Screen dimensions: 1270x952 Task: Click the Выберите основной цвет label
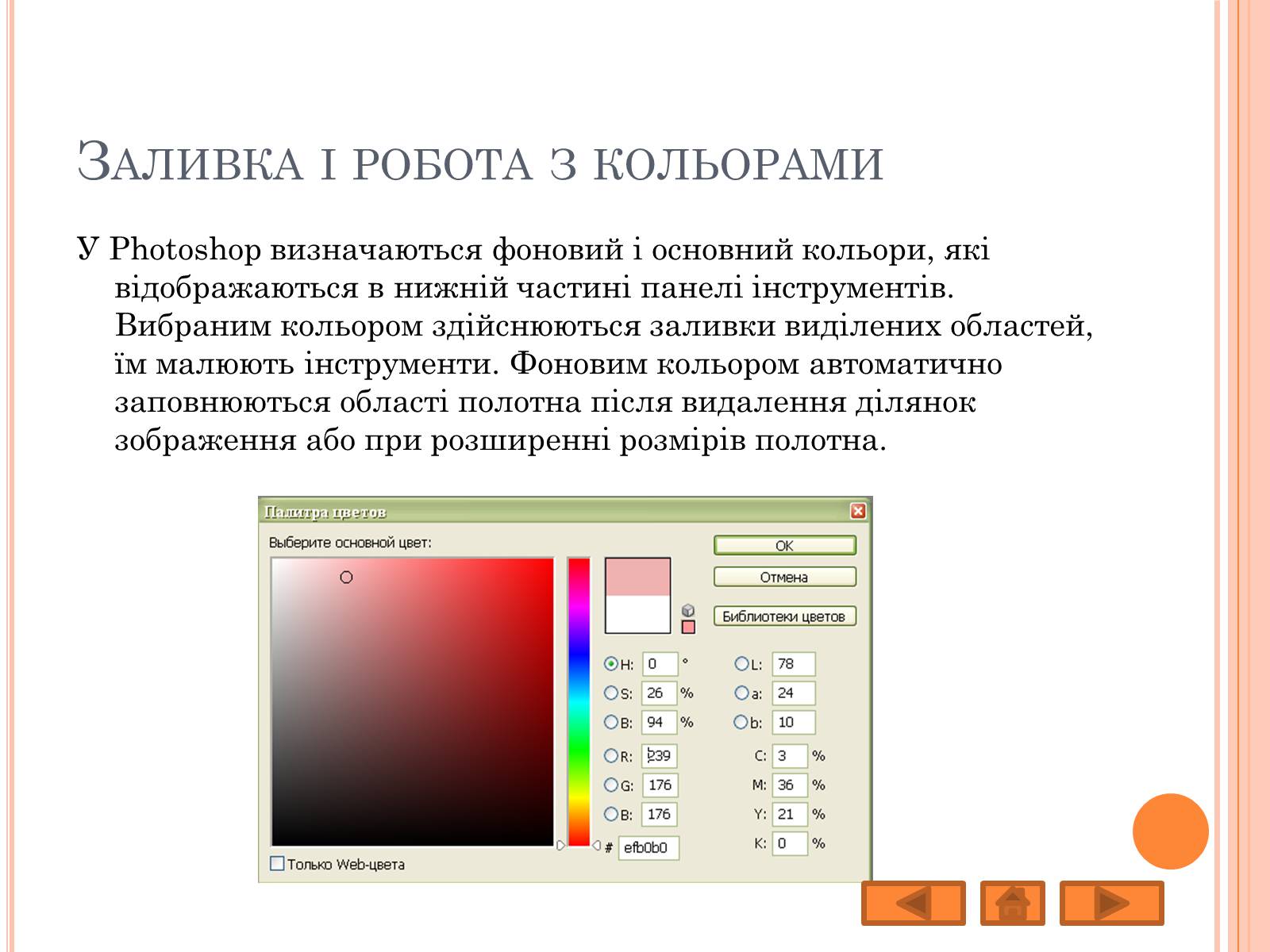pos(350,543)
